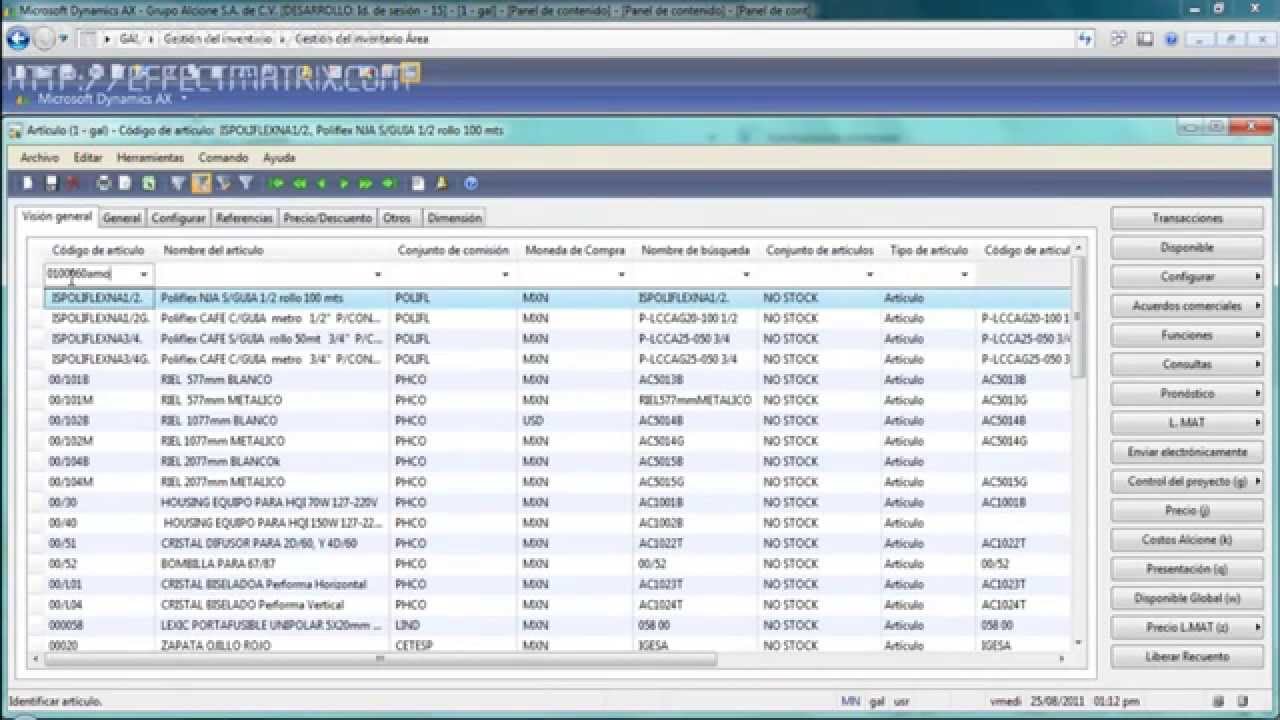Click the New record toolbar icon
Viewport: 1280px width, 720px height.
point(28,183)
